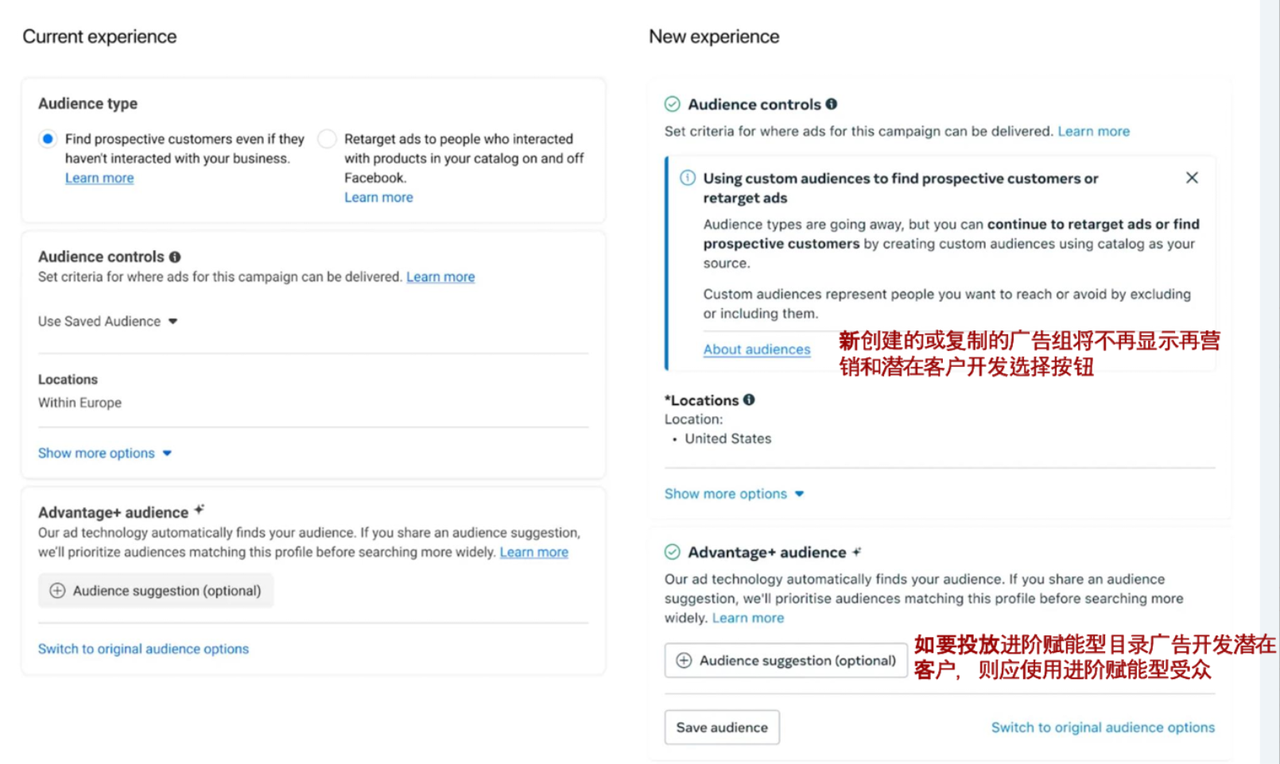Viewport: 1280px width, 764px height.
Task: Click right-side Switch to original audience options
Action: click(x=1103, y=728)
